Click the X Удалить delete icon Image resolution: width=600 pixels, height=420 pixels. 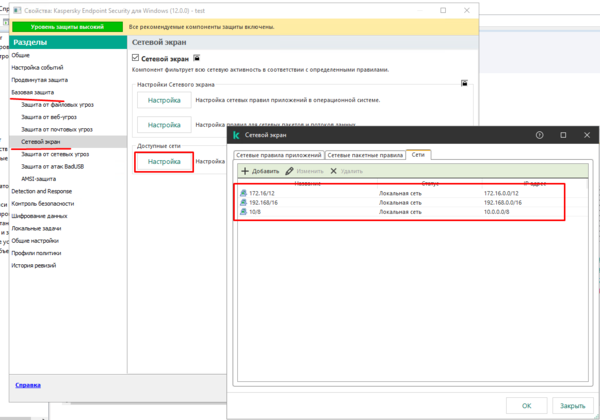[x=333, y=172]
